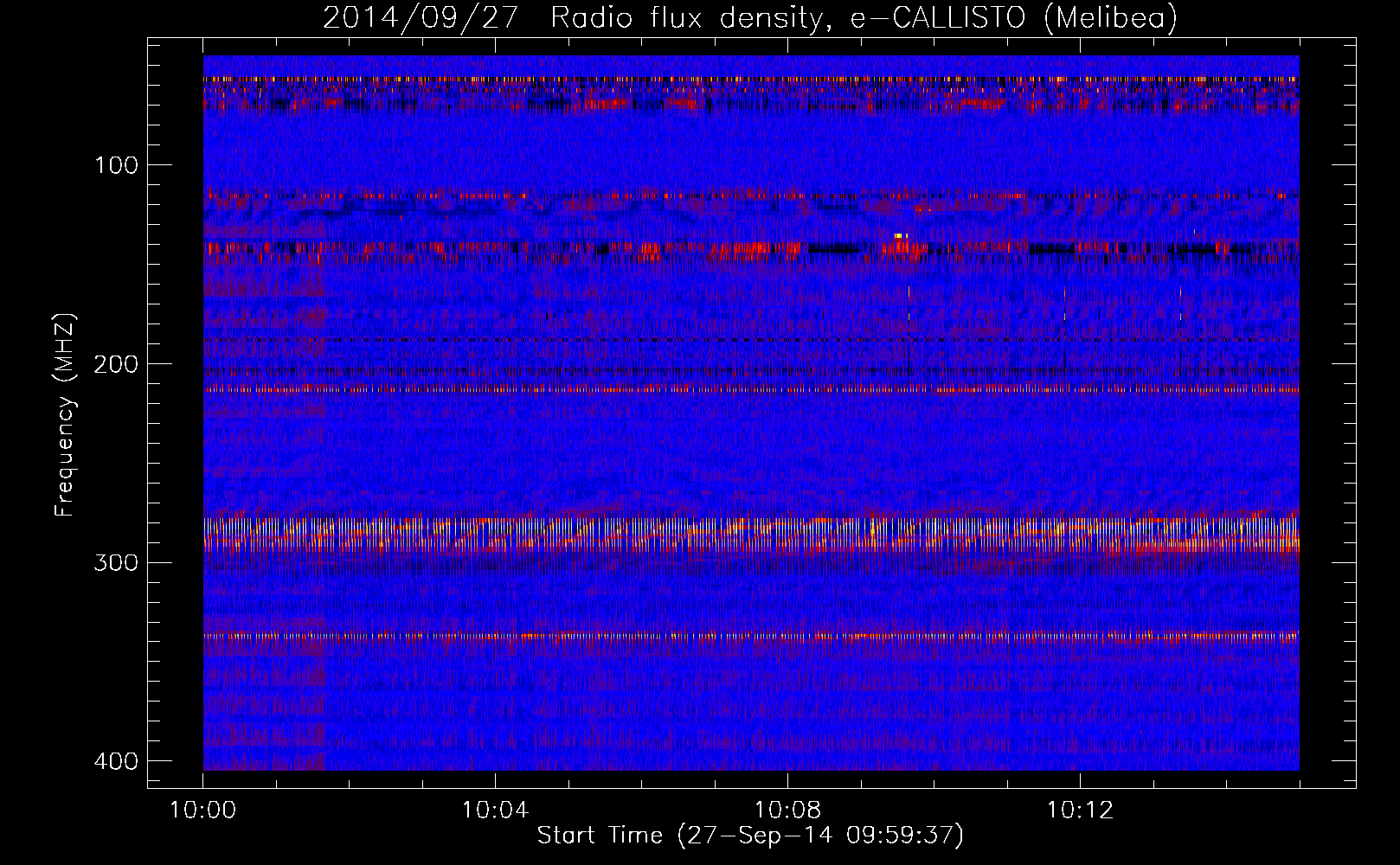
Task: Click the 10:00 time axis label
Action: 203,811
